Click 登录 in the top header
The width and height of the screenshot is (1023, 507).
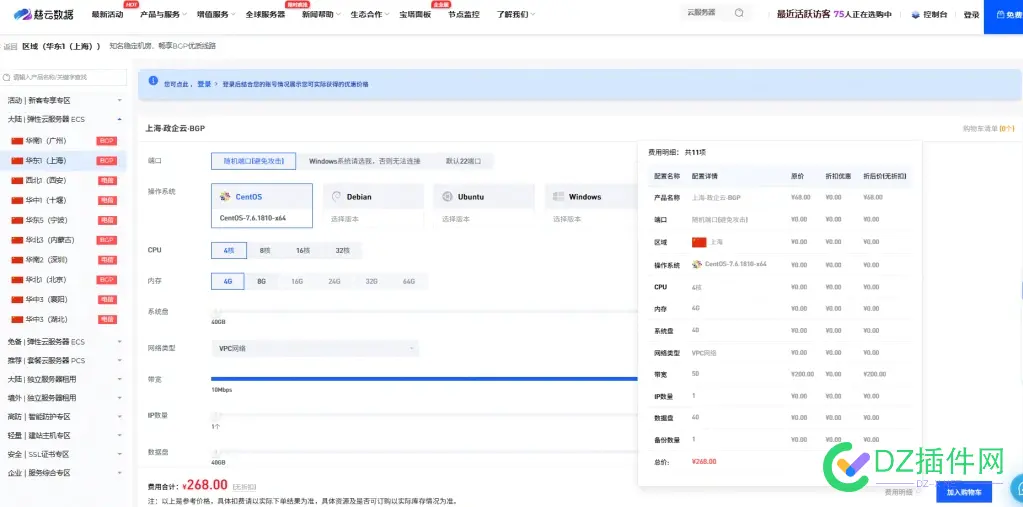tap(971, 14)
